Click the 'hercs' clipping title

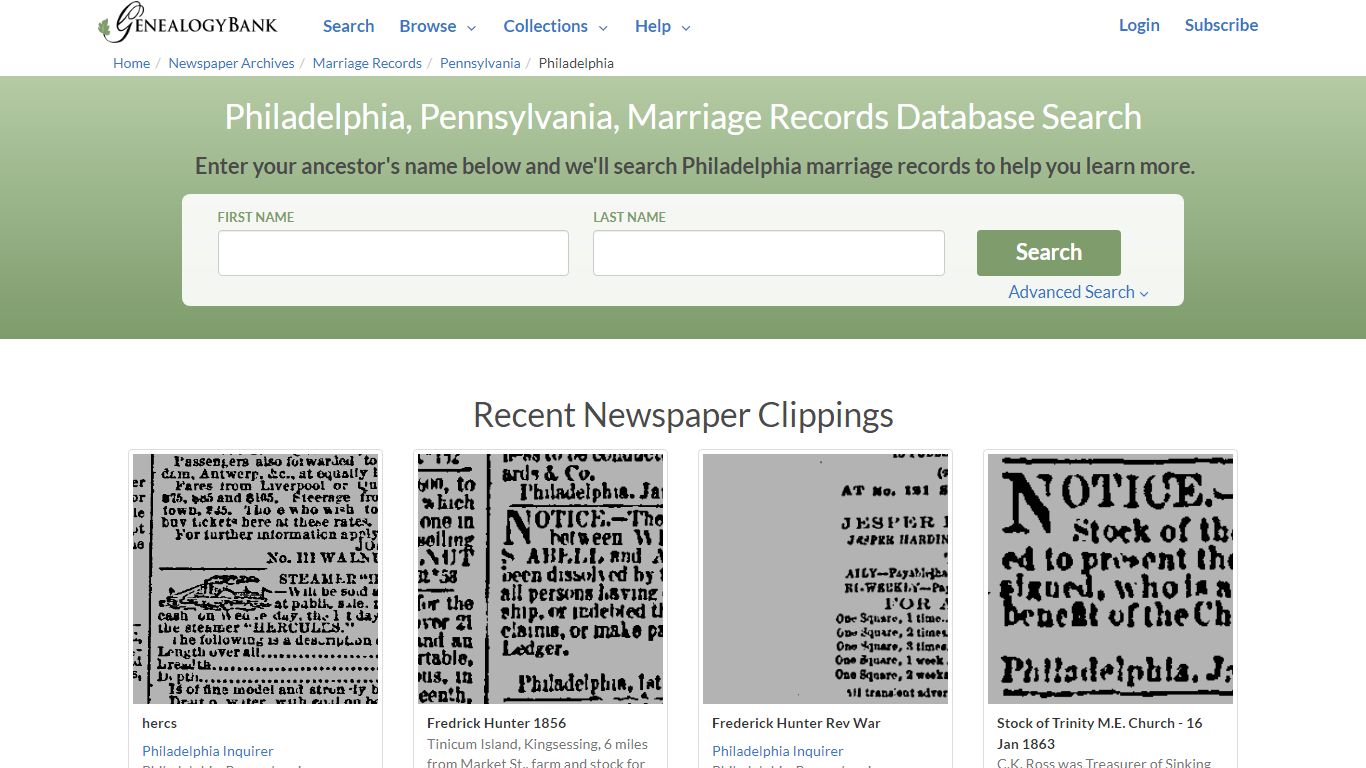(x=159, y=723)
